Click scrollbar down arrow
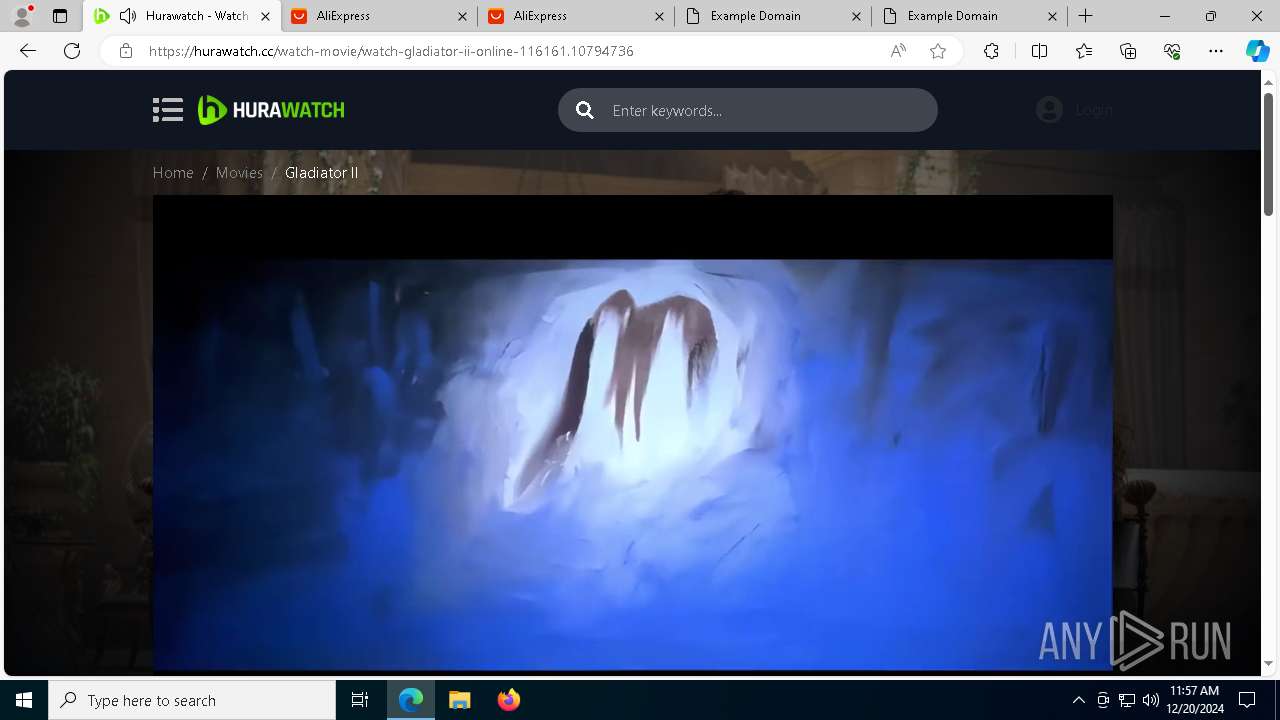 1269,663
